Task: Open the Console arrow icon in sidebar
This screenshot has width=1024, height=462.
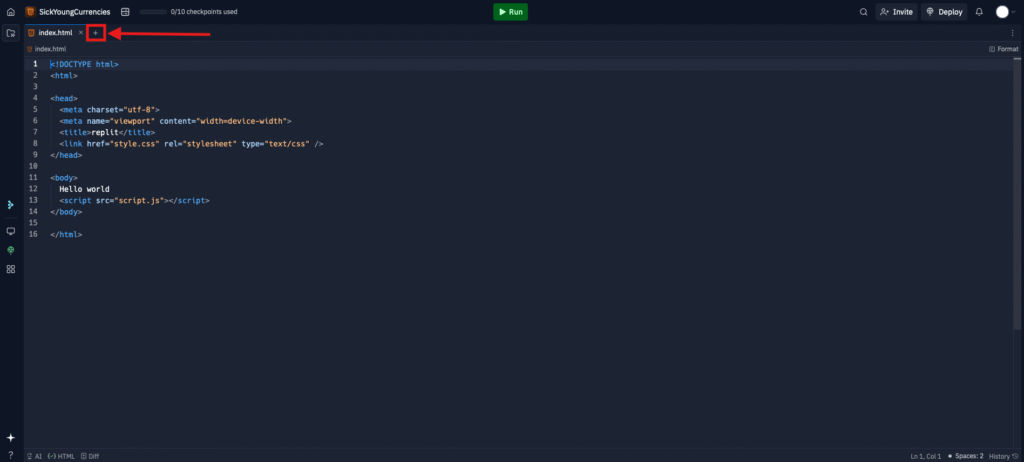Action: coord(10,205)
